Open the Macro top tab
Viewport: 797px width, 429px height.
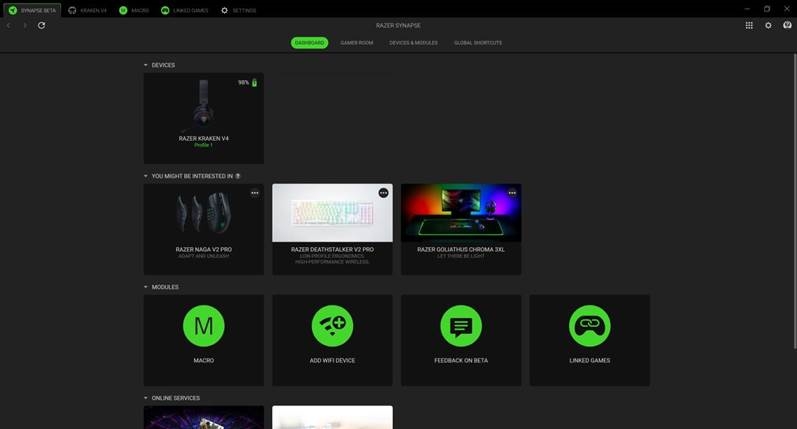[x=134, y=10]
